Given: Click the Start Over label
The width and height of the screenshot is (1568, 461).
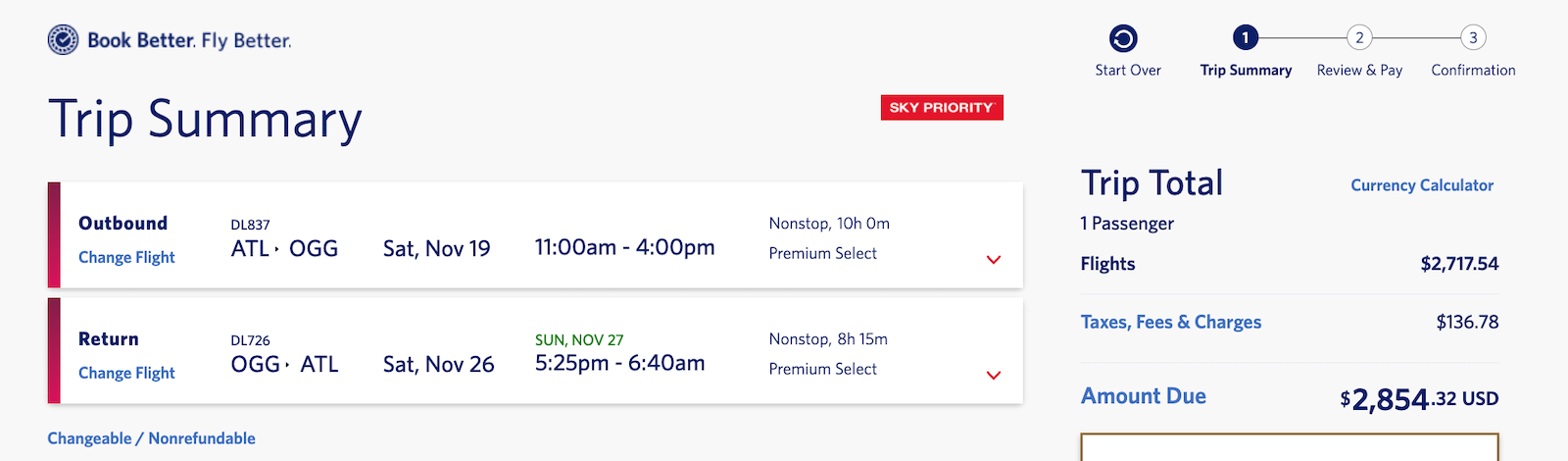Looking at the screenshot, I should pyautogui.click(x=1128, y=71).
